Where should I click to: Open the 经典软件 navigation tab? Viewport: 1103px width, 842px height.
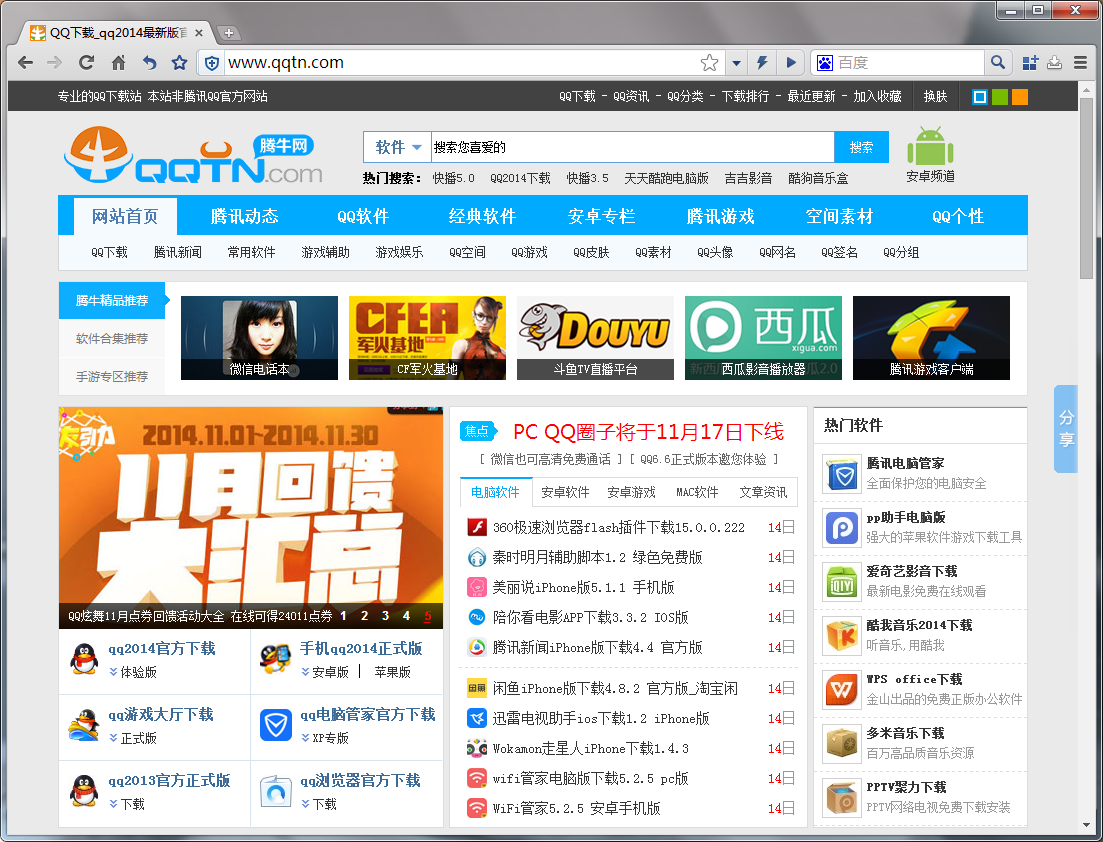(x=483, y=216)
